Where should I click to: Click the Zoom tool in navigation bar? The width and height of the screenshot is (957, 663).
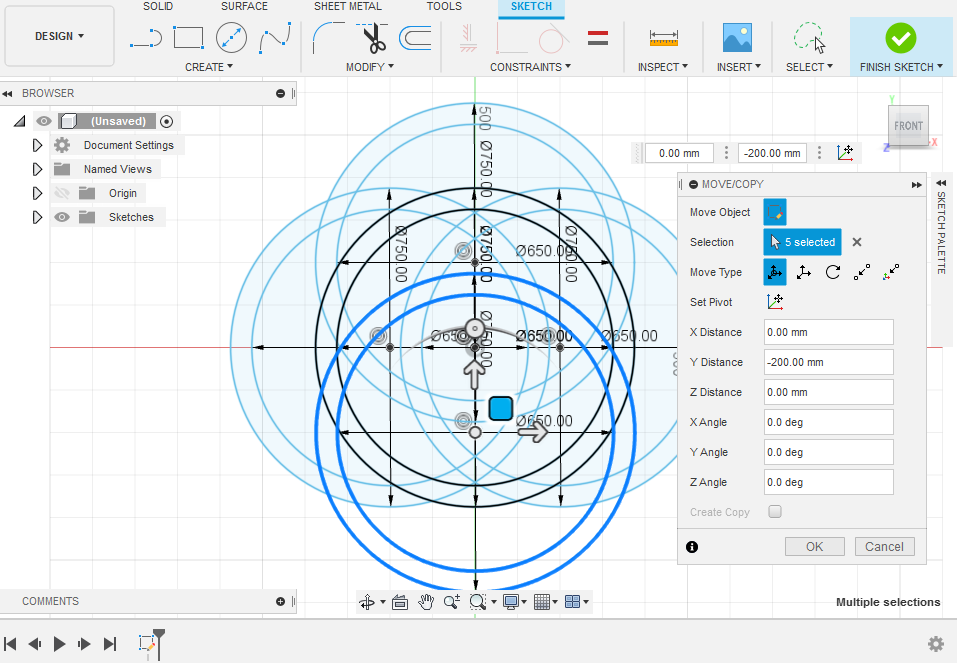pyautogui.click(x=452, y=602)
